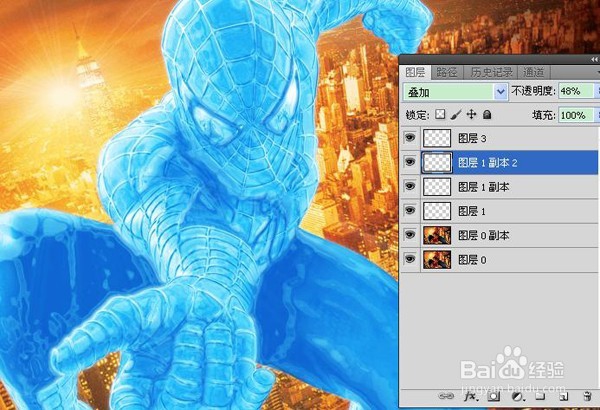Lock all with padlock icon
The height and width of the screenshot is (410, 600).
[487, 114]
